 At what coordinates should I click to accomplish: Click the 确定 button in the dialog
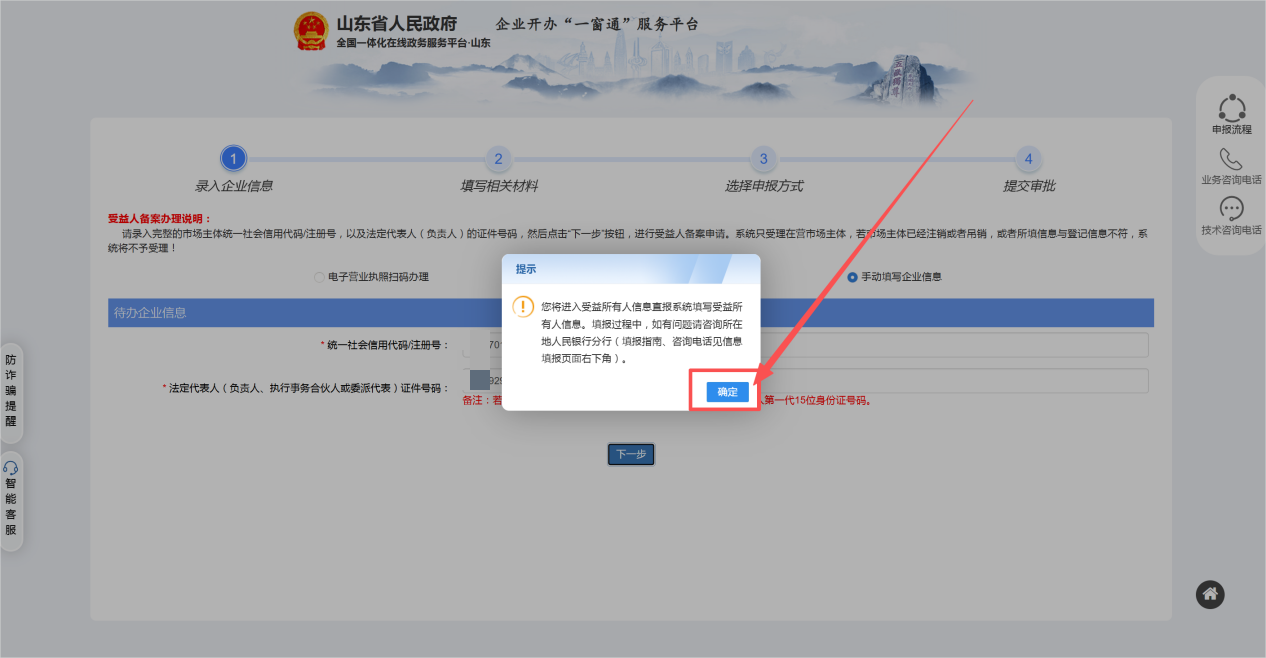tap(727, 392)
